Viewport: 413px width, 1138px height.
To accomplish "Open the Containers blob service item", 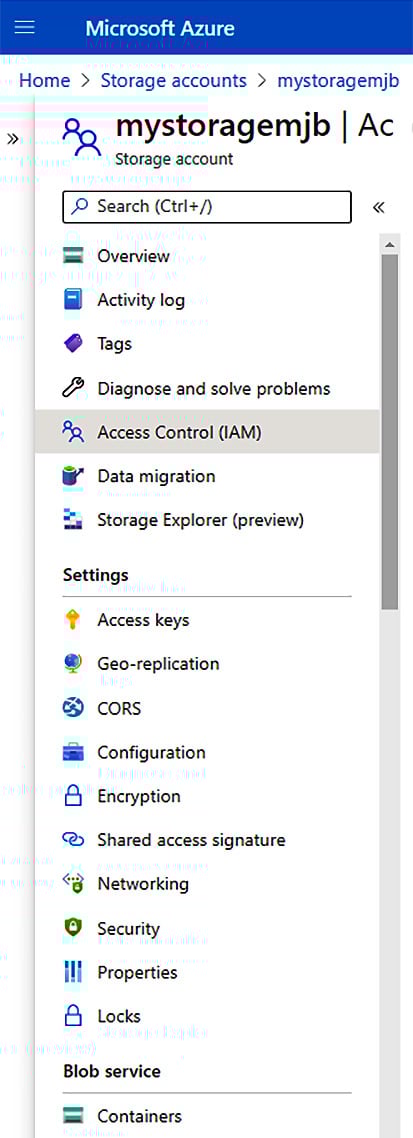I will tap(207, 1116).
